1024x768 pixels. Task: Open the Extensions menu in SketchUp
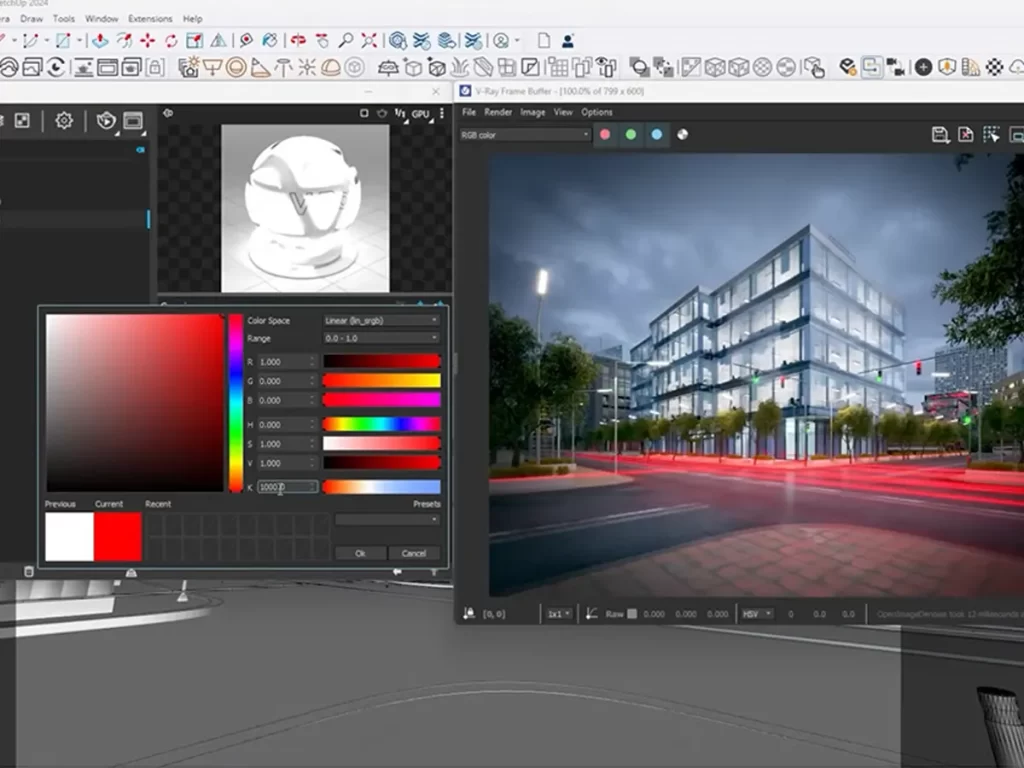tap(150, 18)
